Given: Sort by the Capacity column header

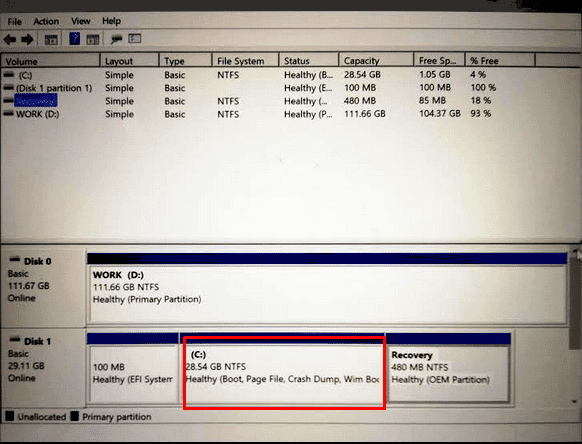Looking at the screenshot, I should point(376,61).
